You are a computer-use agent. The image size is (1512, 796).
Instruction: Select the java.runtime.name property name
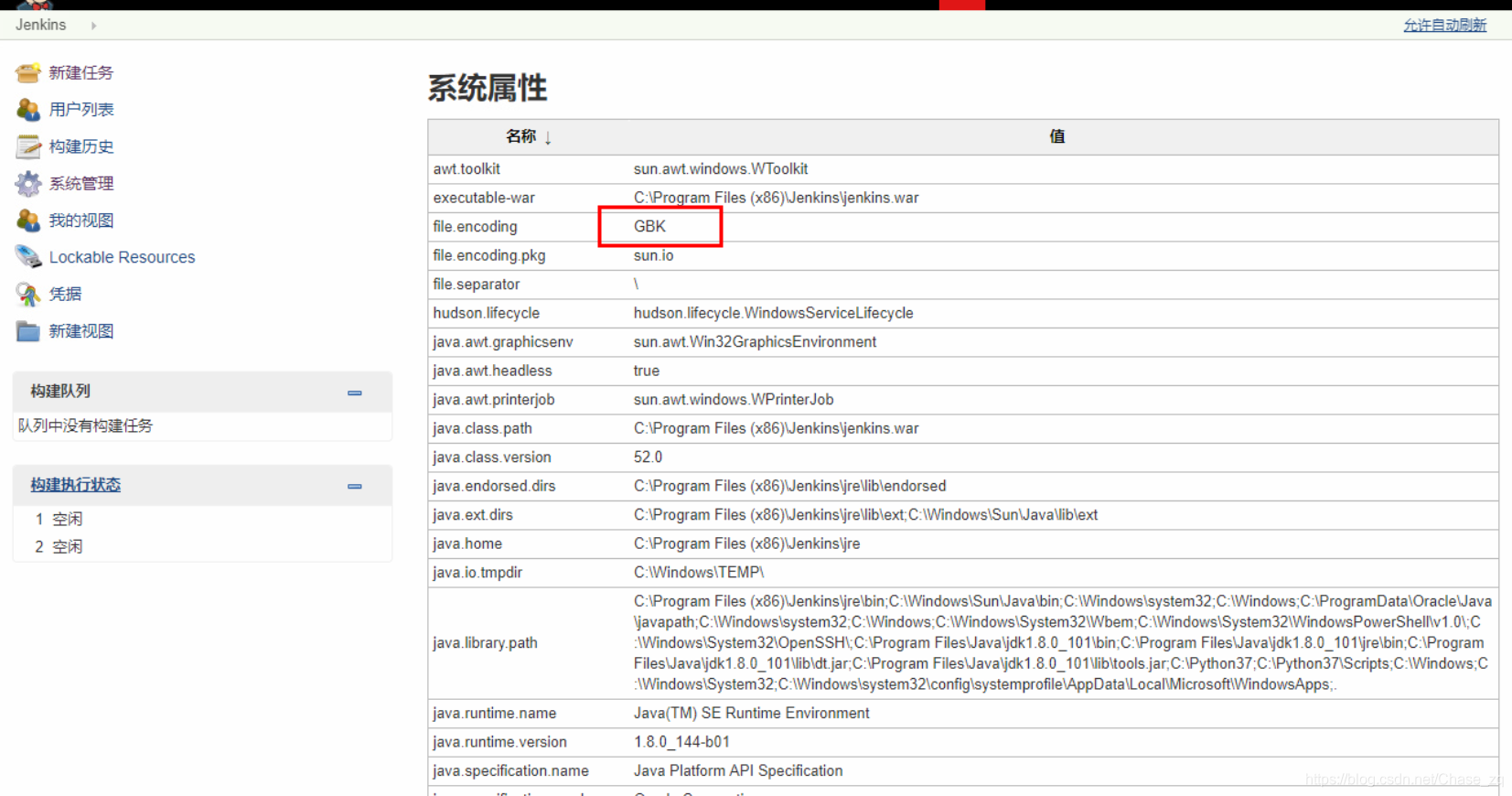tap(495, 713)
